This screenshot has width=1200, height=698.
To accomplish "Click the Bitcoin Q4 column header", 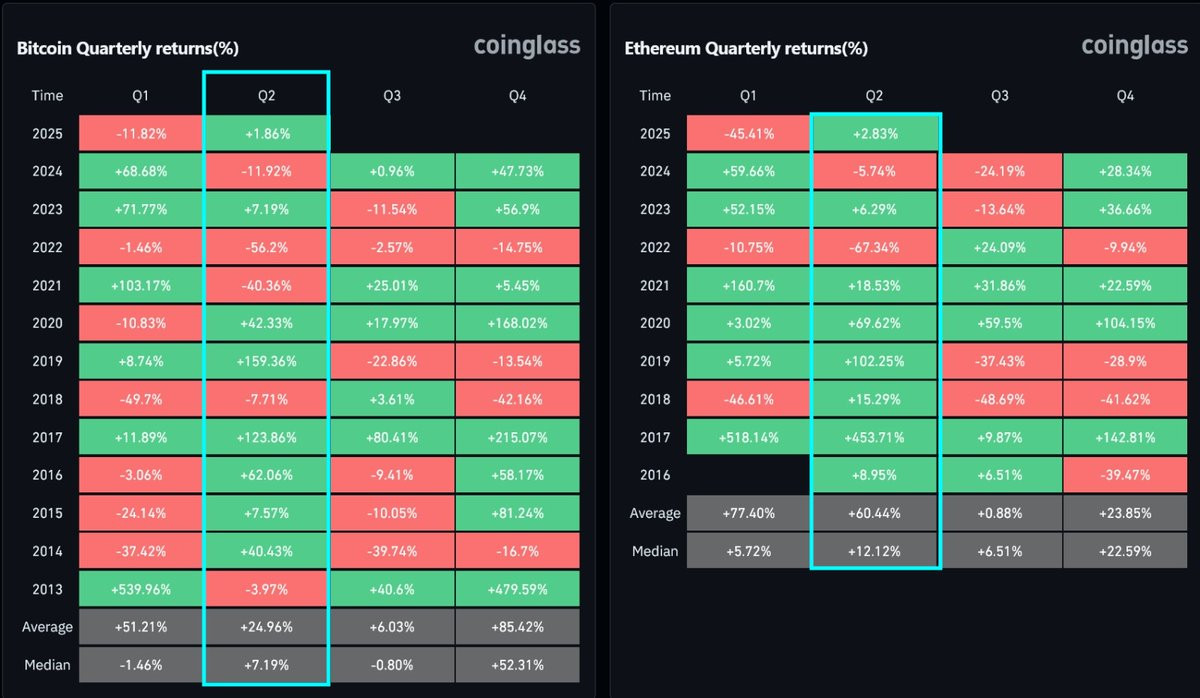I will point(517,96).
